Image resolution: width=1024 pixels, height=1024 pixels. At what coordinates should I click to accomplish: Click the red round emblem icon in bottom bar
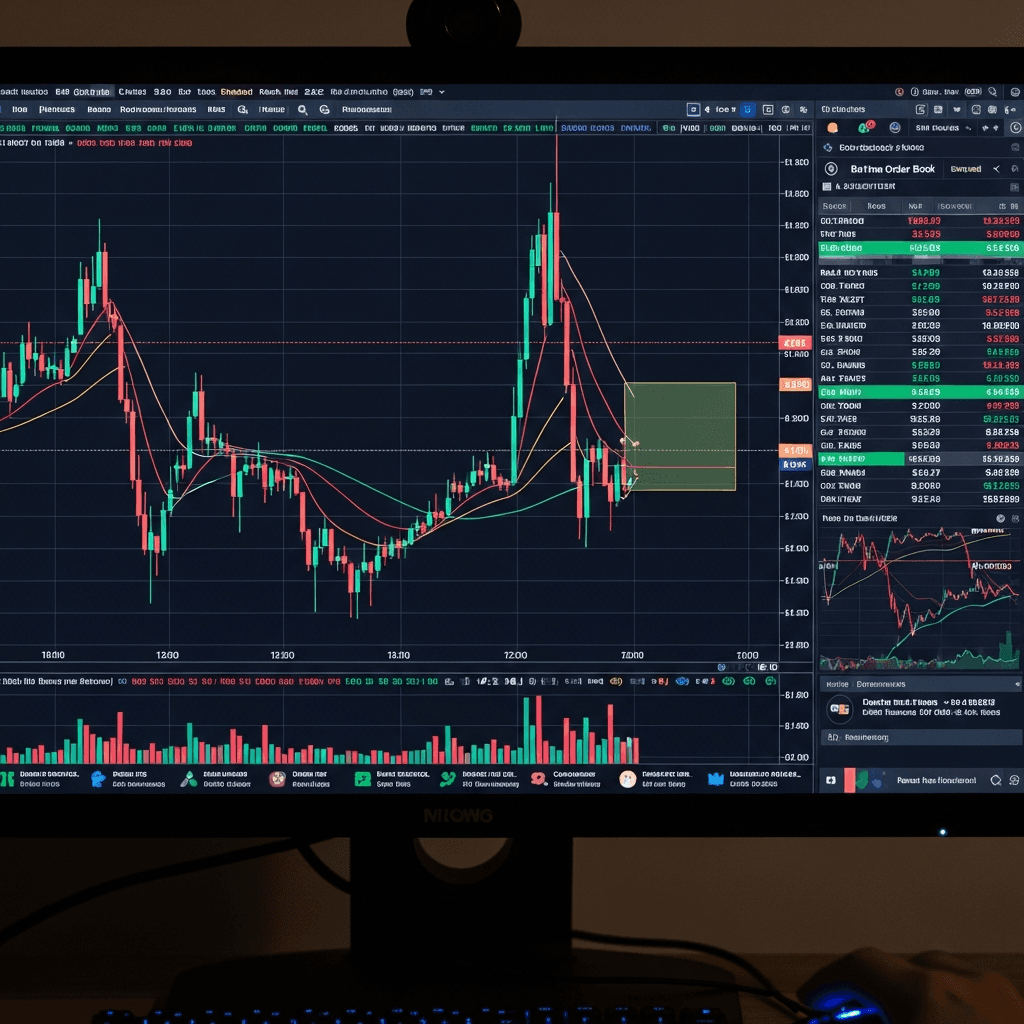(x=278, y=779)
